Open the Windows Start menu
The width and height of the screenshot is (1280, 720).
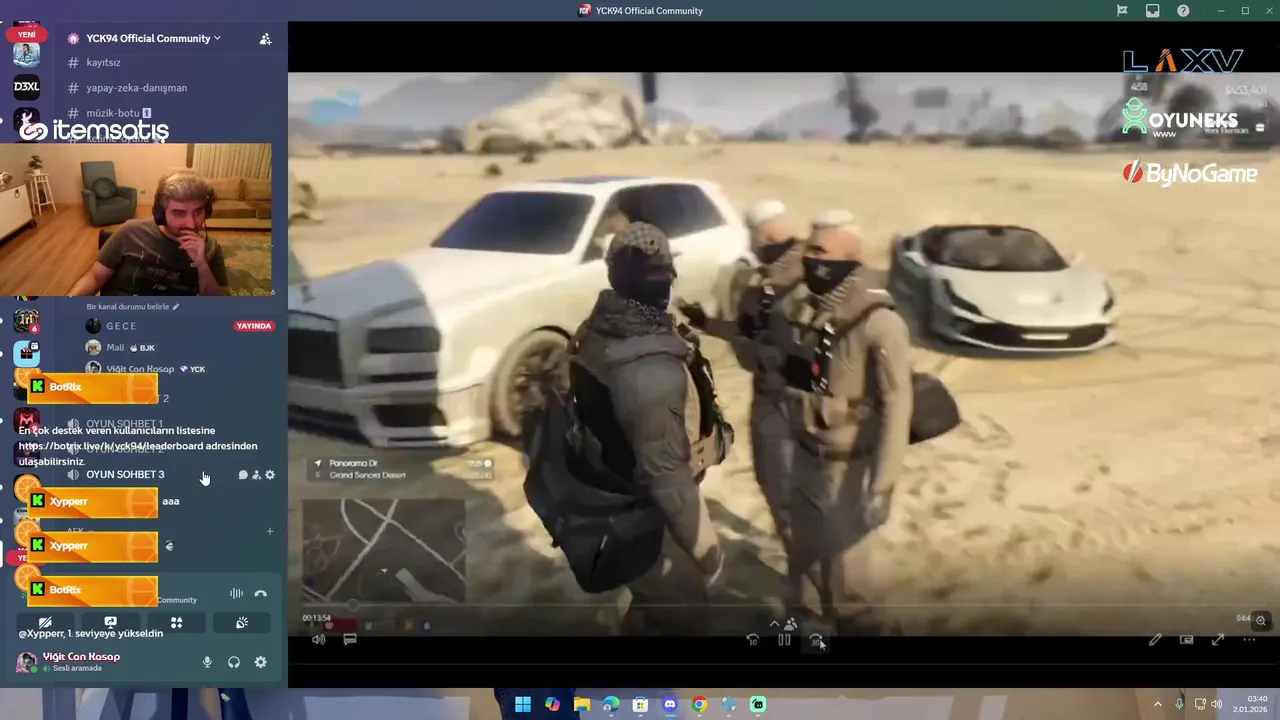[523, 704]
